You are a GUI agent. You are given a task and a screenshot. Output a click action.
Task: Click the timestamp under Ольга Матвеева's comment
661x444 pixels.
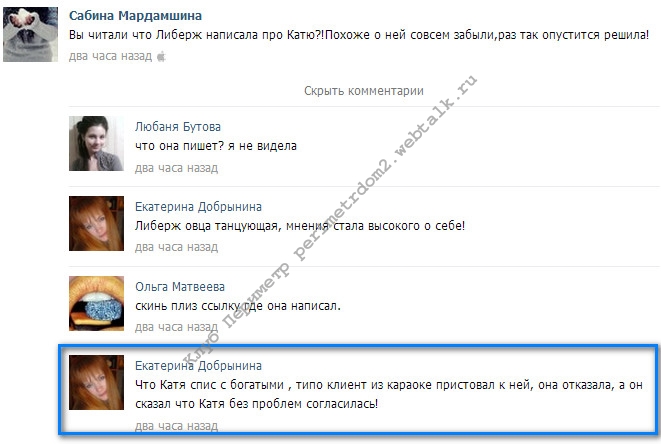click(176, 327)
